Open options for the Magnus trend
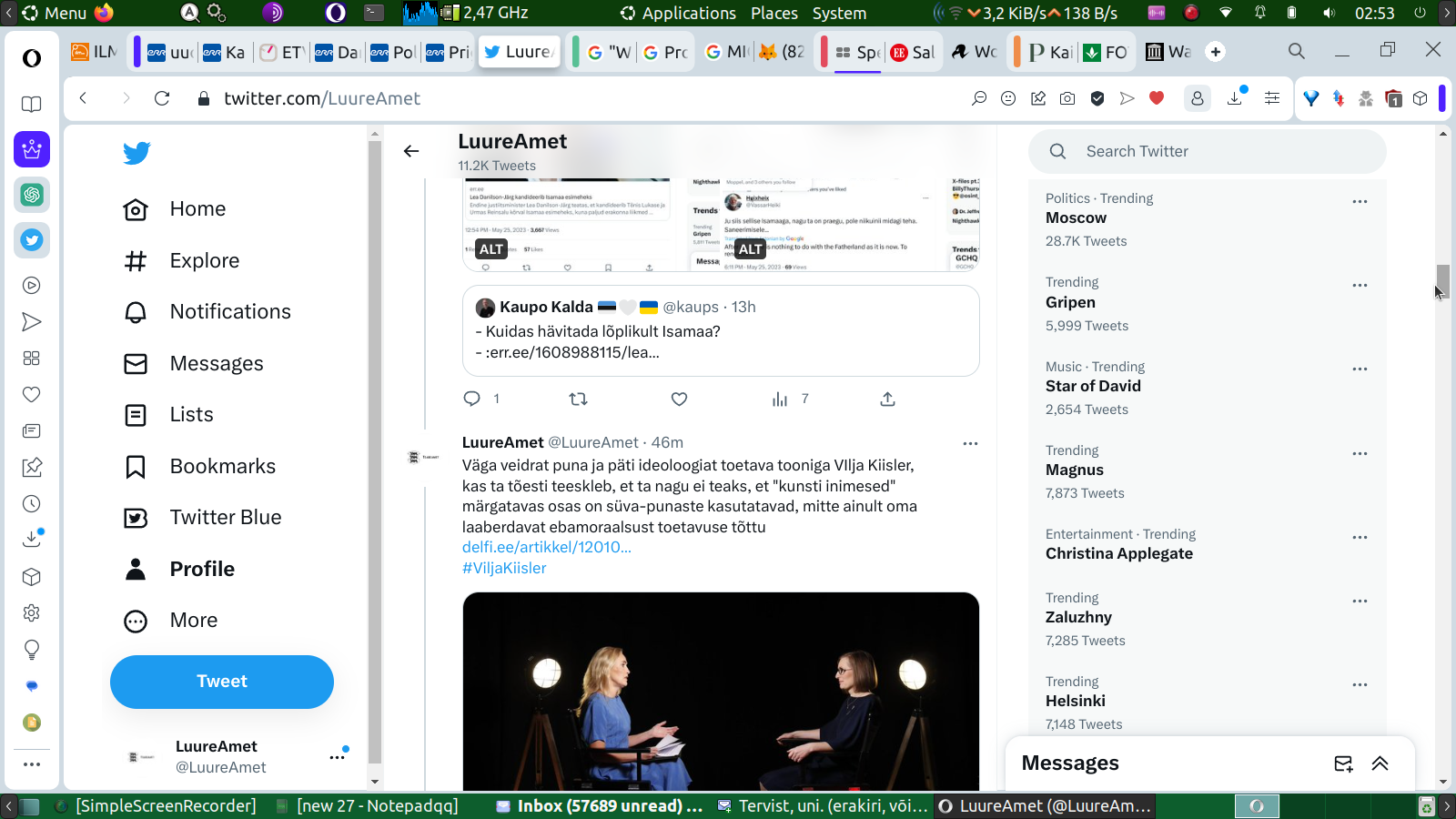This screenshot has height=819, width=1456. pos(1360,453)
